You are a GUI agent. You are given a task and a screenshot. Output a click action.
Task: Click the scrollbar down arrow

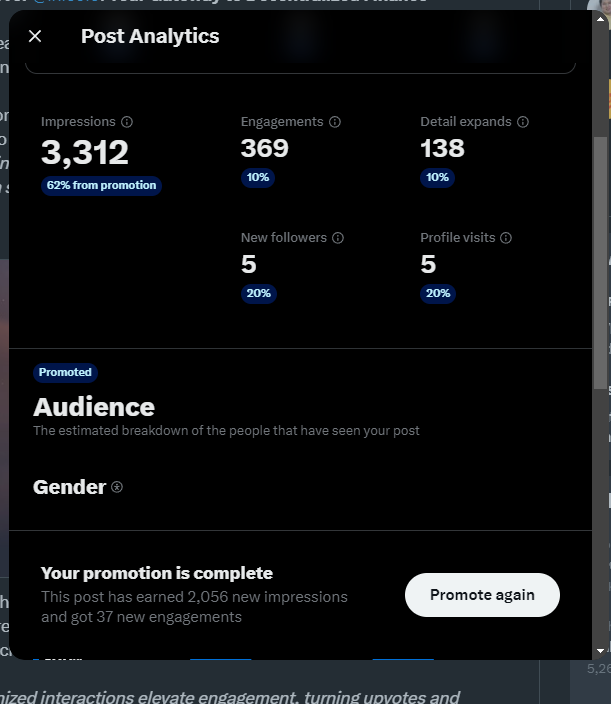pyautogui.click(x=600, y=650)
